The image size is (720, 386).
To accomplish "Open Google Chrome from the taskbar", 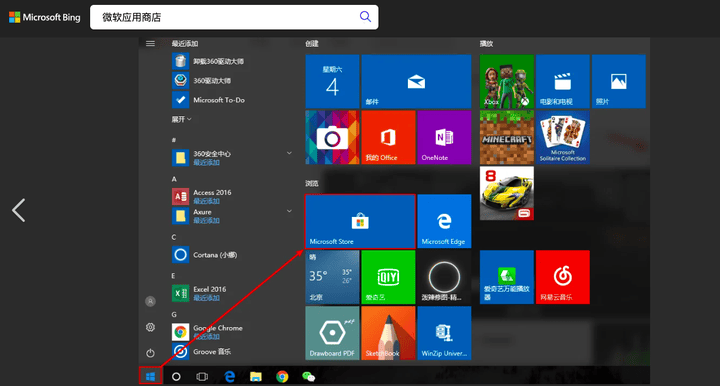I will (x=282, y=377).
